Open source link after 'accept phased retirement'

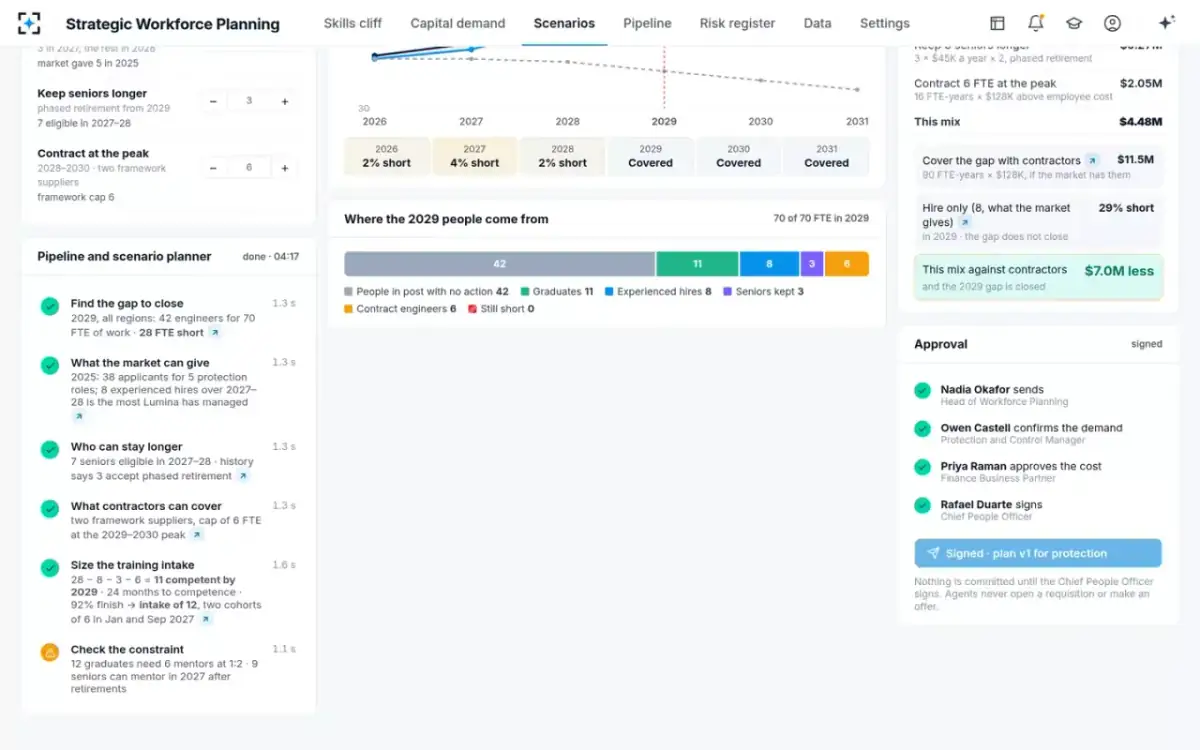point(243,477)
